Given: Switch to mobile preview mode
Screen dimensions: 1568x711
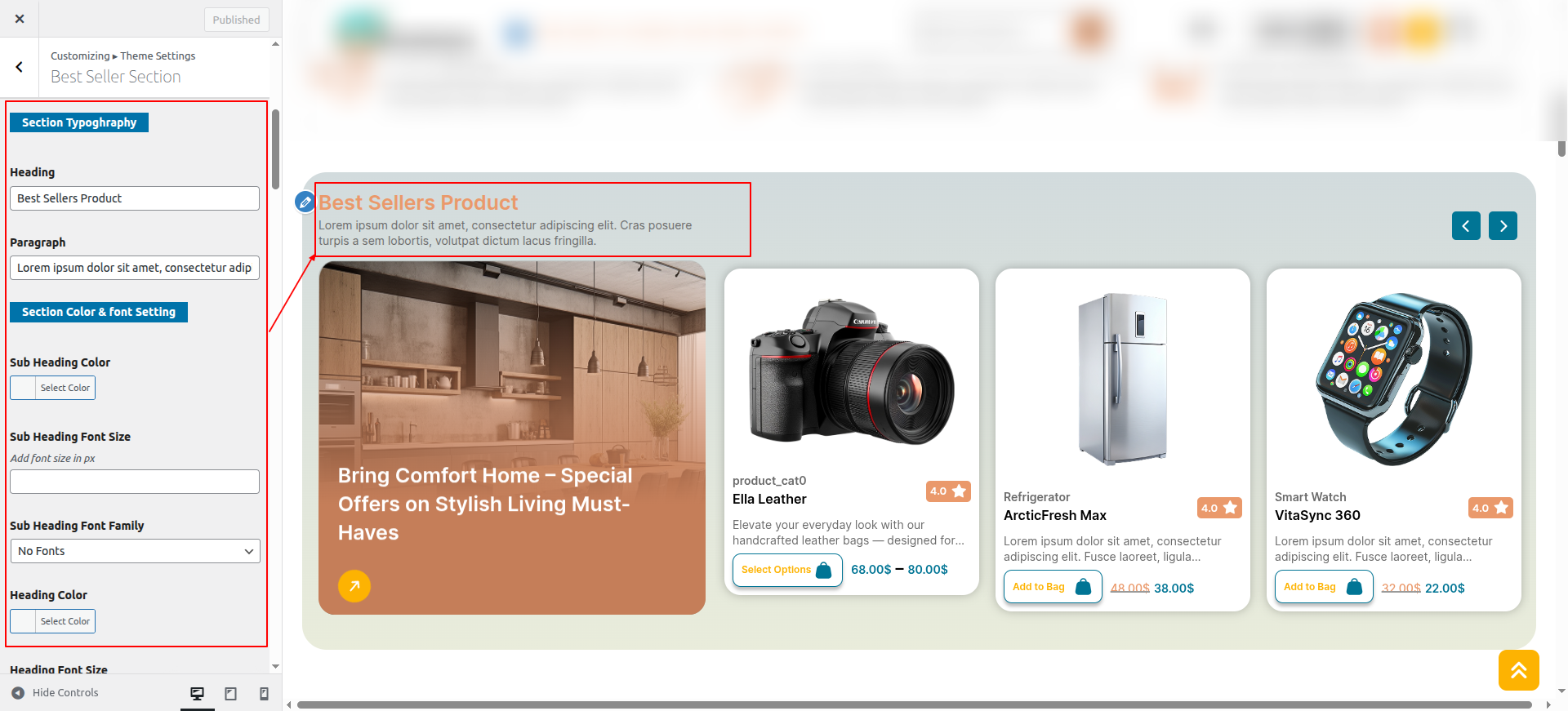Looking at the screenshot, I should tap(264, 693).
